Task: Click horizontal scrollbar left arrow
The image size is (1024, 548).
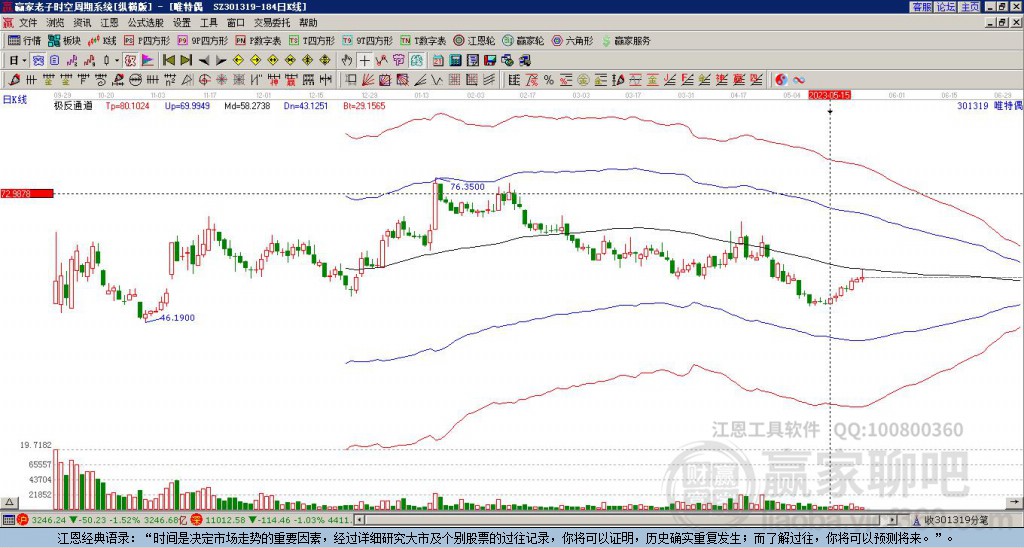Action: [359, 520]
